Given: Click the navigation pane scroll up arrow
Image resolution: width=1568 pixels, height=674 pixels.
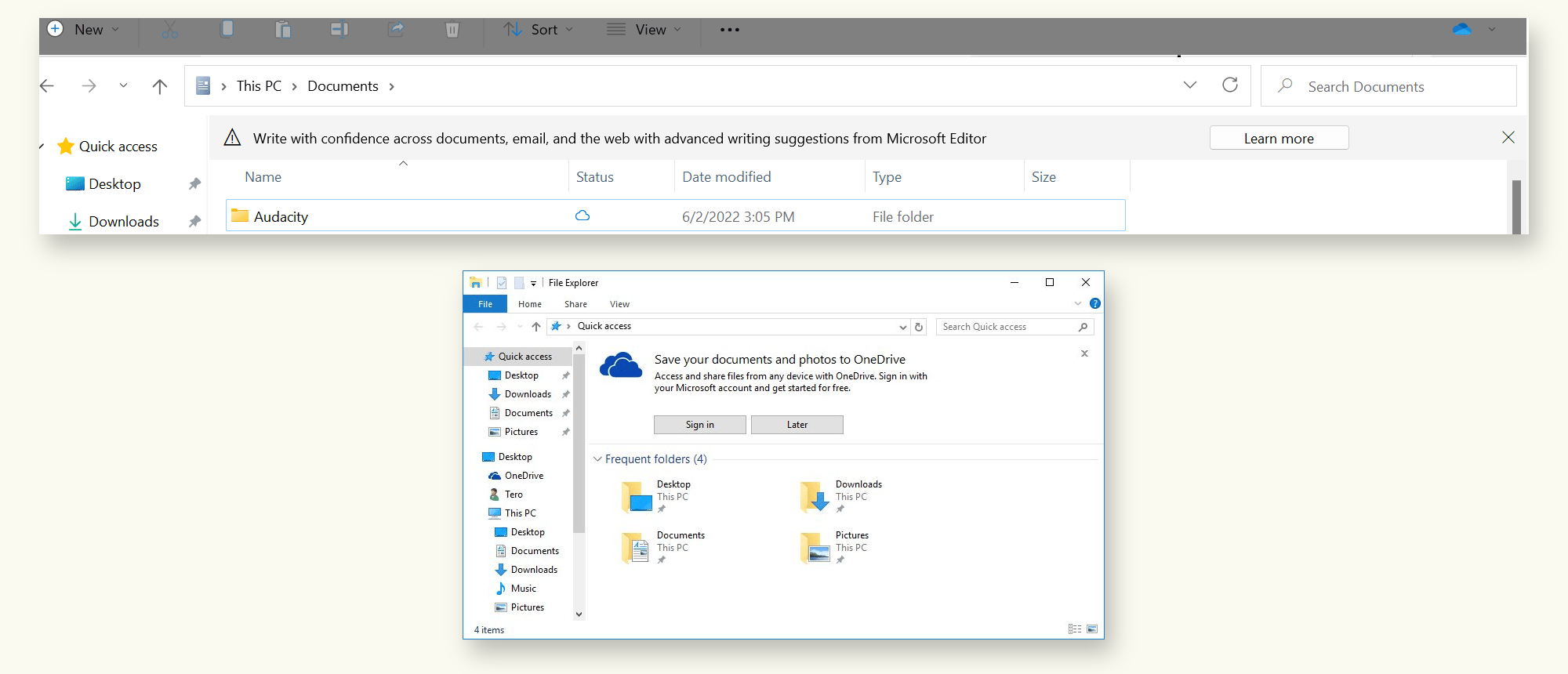Looking at the screenshot, I should pyautogui.click(x=579, y=348).
